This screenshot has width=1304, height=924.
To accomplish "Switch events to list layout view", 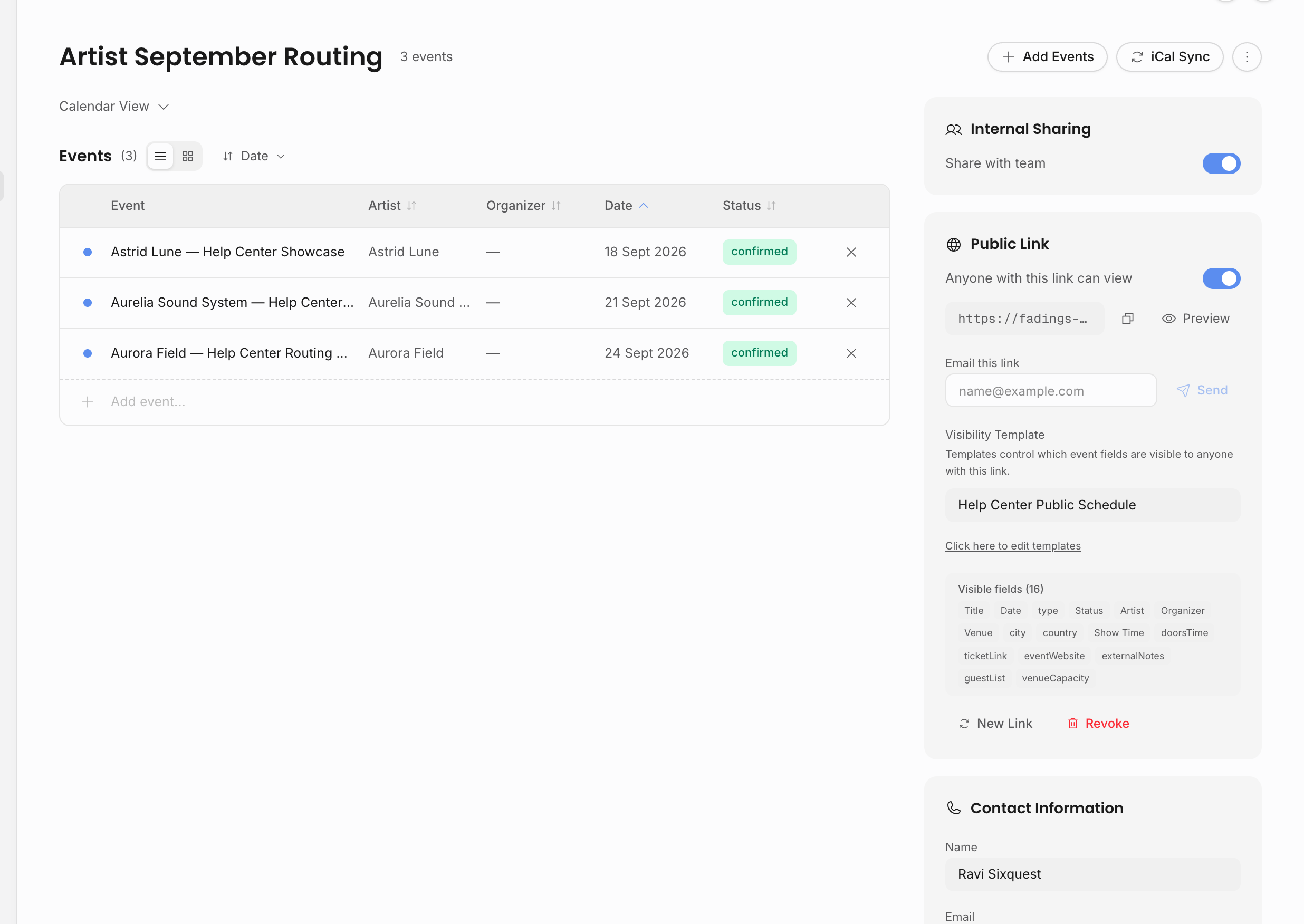I will coord(160,156).
